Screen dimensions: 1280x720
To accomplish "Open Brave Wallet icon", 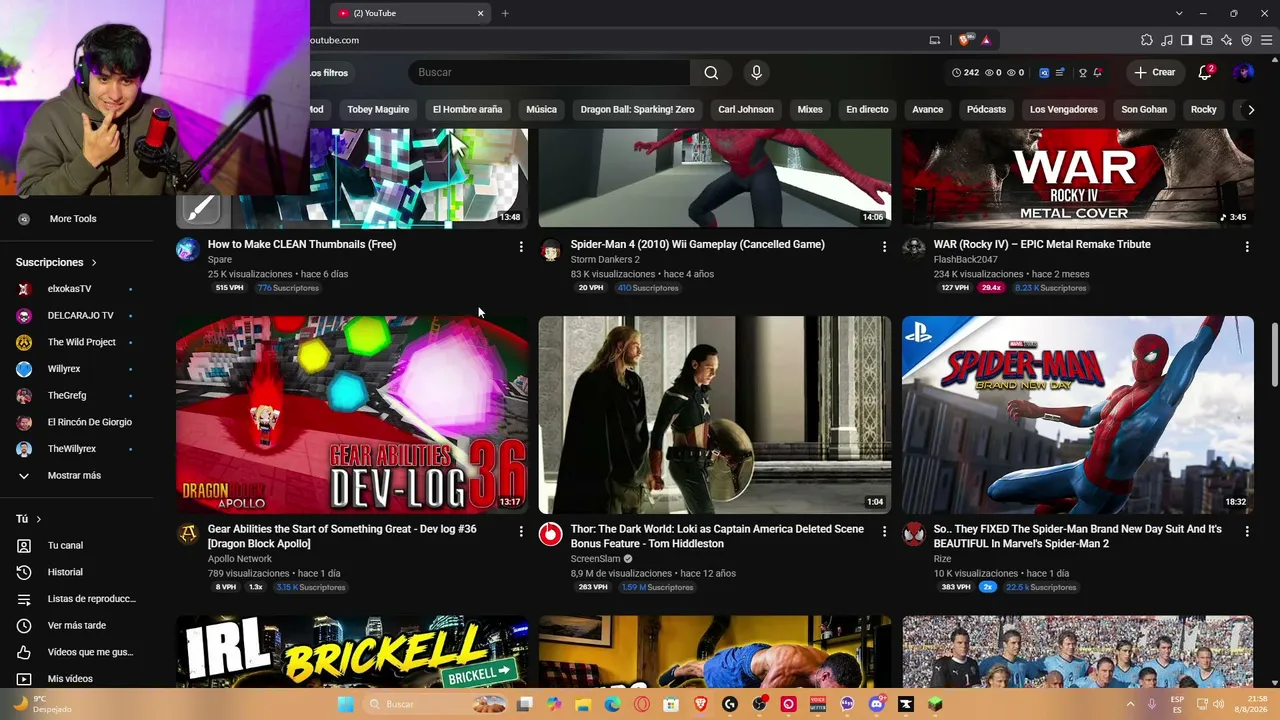I will click(x=1206, y=40).
